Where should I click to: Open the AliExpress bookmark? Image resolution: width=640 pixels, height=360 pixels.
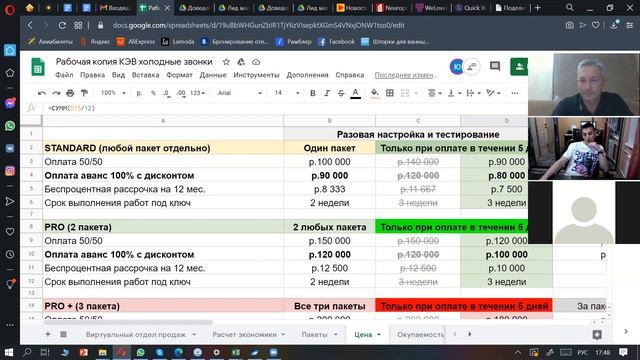[136, 42]
